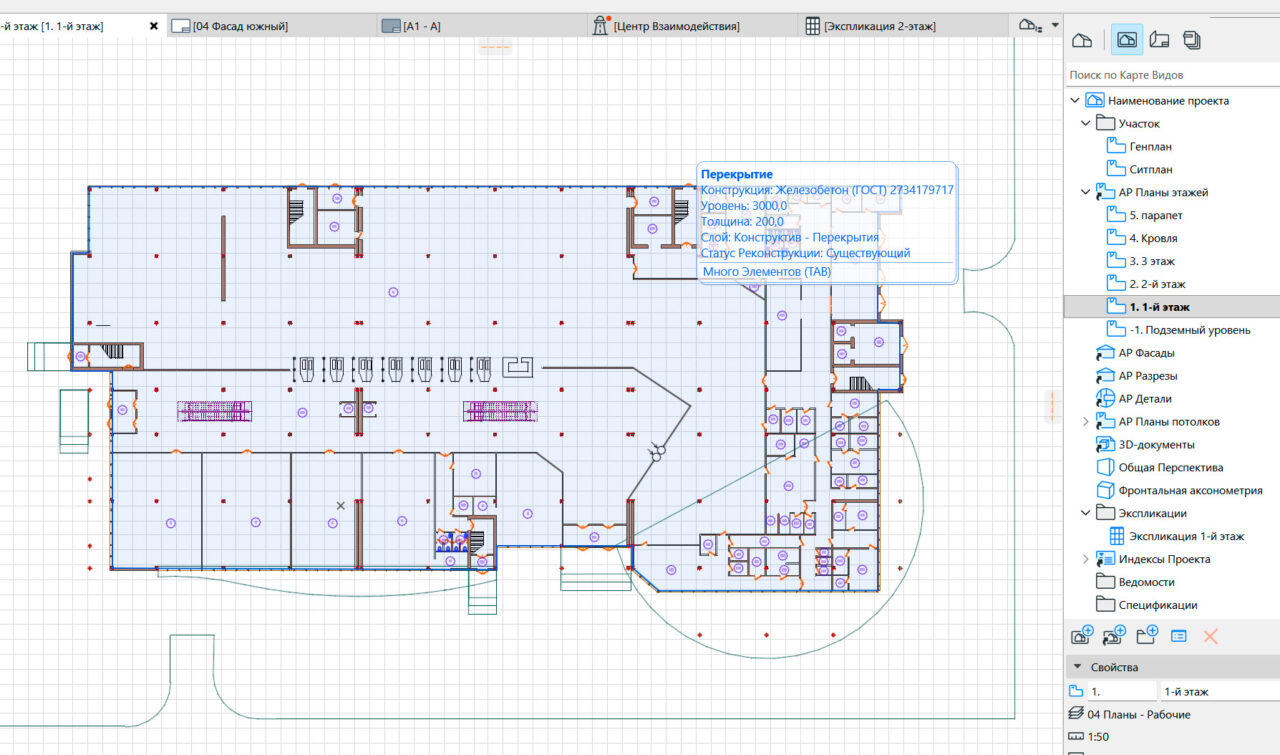Switch to 04 Фасад южный tab
The width and height of the screenshot is (1280, 755).
click(x=240, y=26)
